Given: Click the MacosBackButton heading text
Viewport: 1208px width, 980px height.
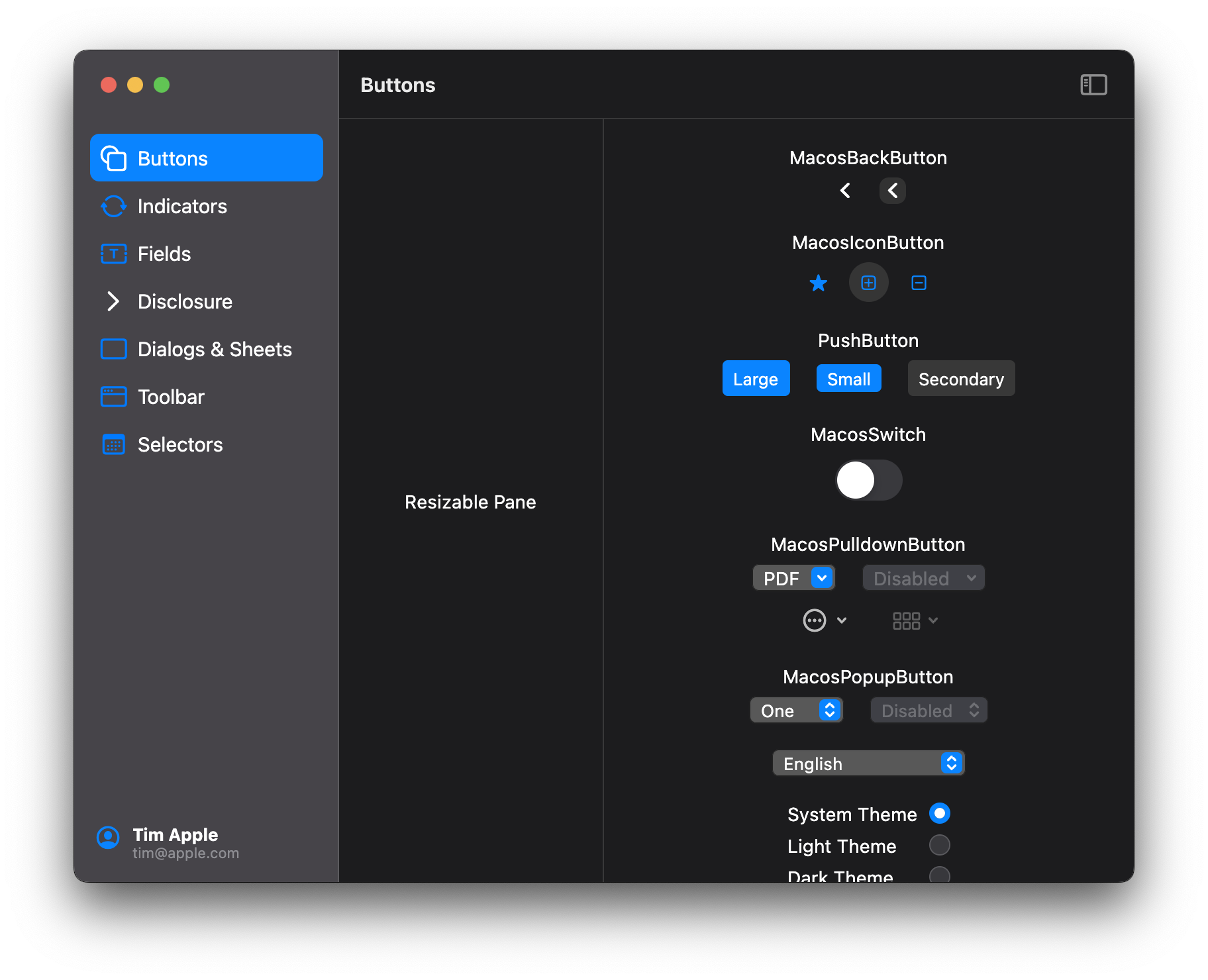Looking at the screenshot, I should pyautogui.click(x=868, y=158).
